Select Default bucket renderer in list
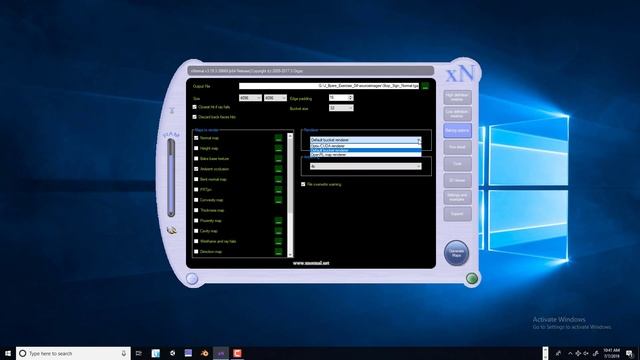 365,150
